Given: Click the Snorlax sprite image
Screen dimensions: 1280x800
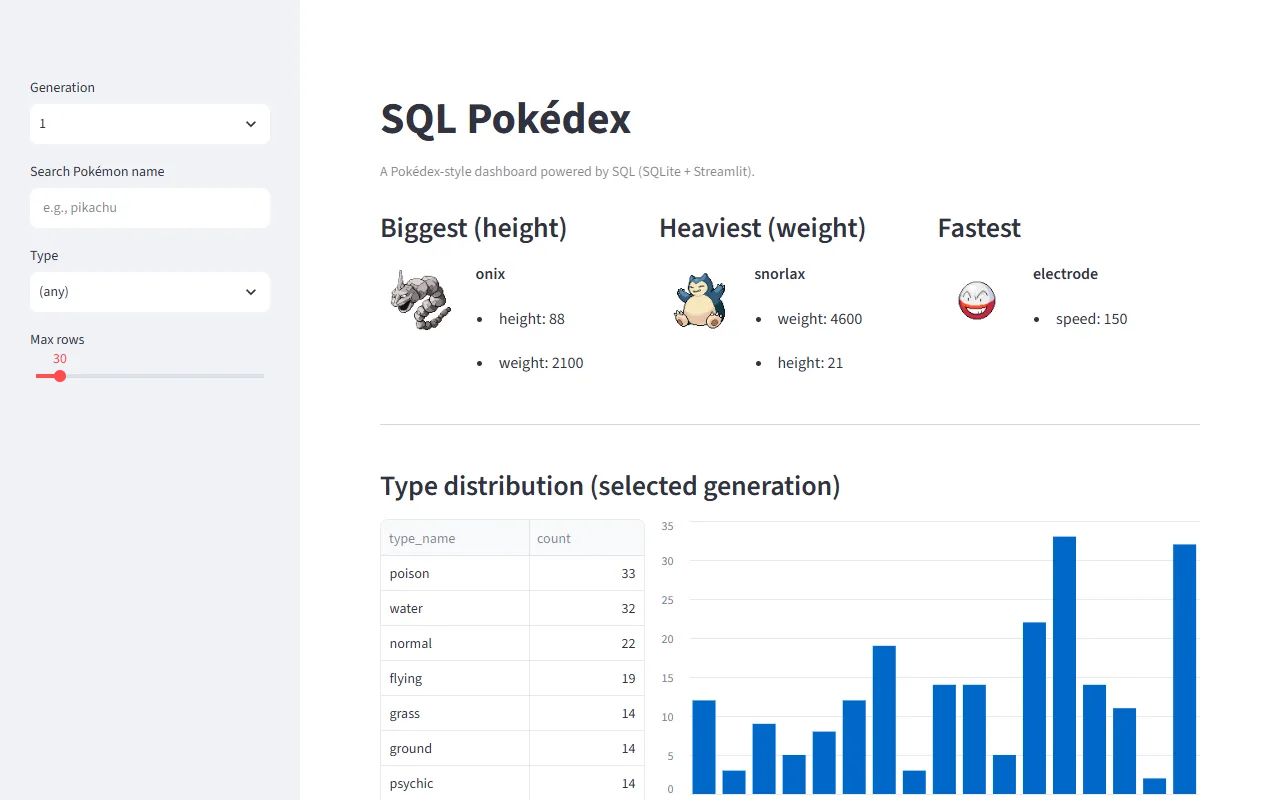Looking at the screenshot, I should click(x=699, y=300).
